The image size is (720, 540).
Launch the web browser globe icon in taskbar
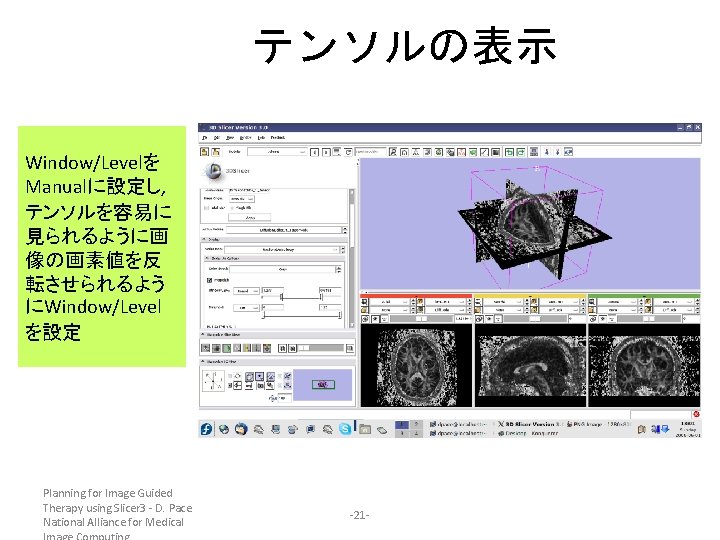pyautogui.click(x=224, y=429)
